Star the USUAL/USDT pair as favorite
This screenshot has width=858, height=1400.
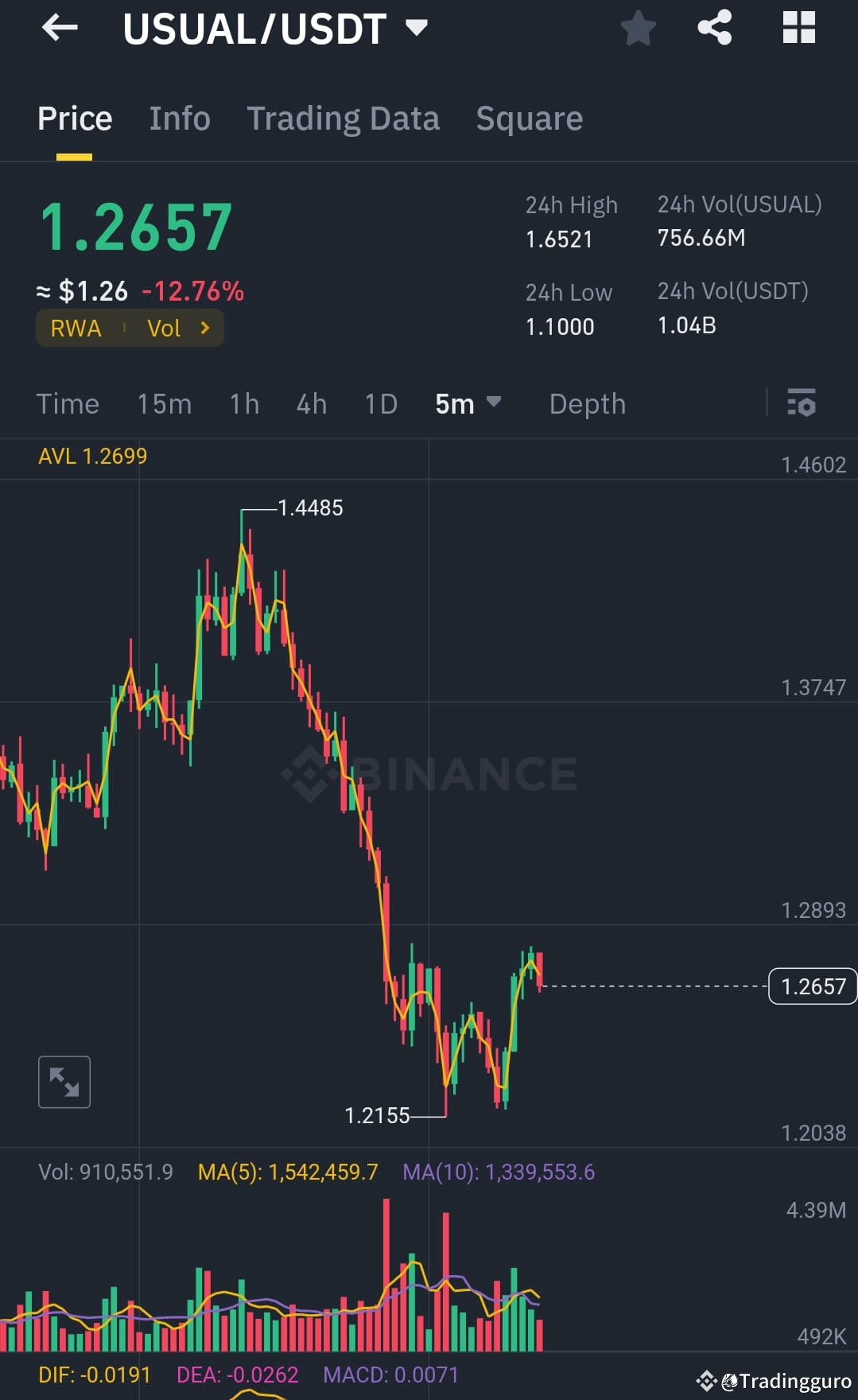point(638,28)
